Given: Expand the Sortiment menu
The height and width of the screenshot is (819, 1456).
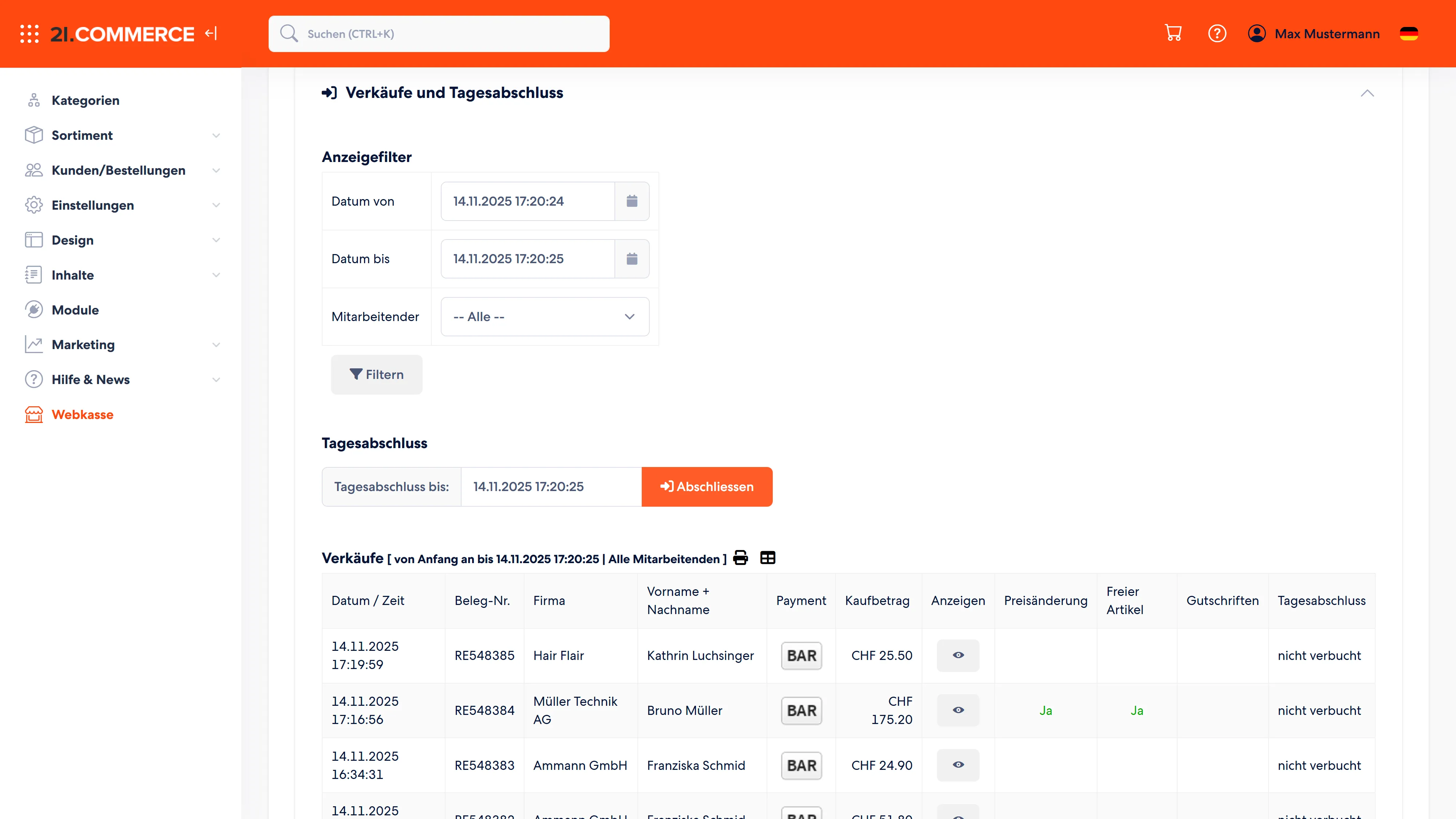Looking at the screenshot, I should pos(122,135).
